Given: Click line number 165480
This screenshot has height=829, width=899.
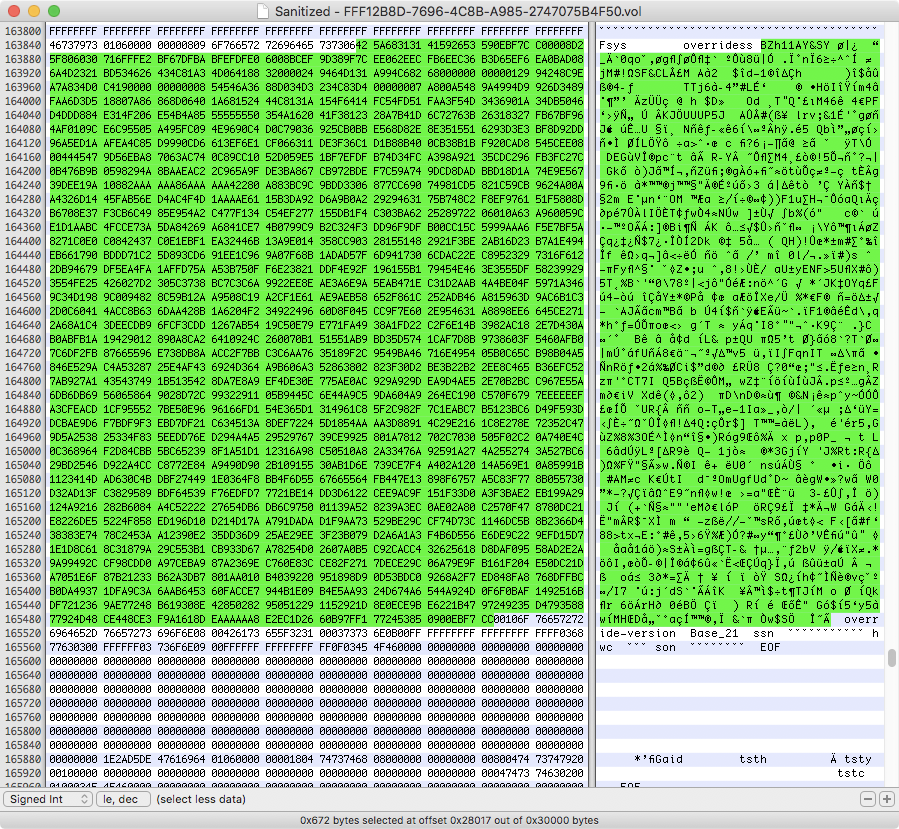Looking at the screenshot, I should (x=23, y=619).
